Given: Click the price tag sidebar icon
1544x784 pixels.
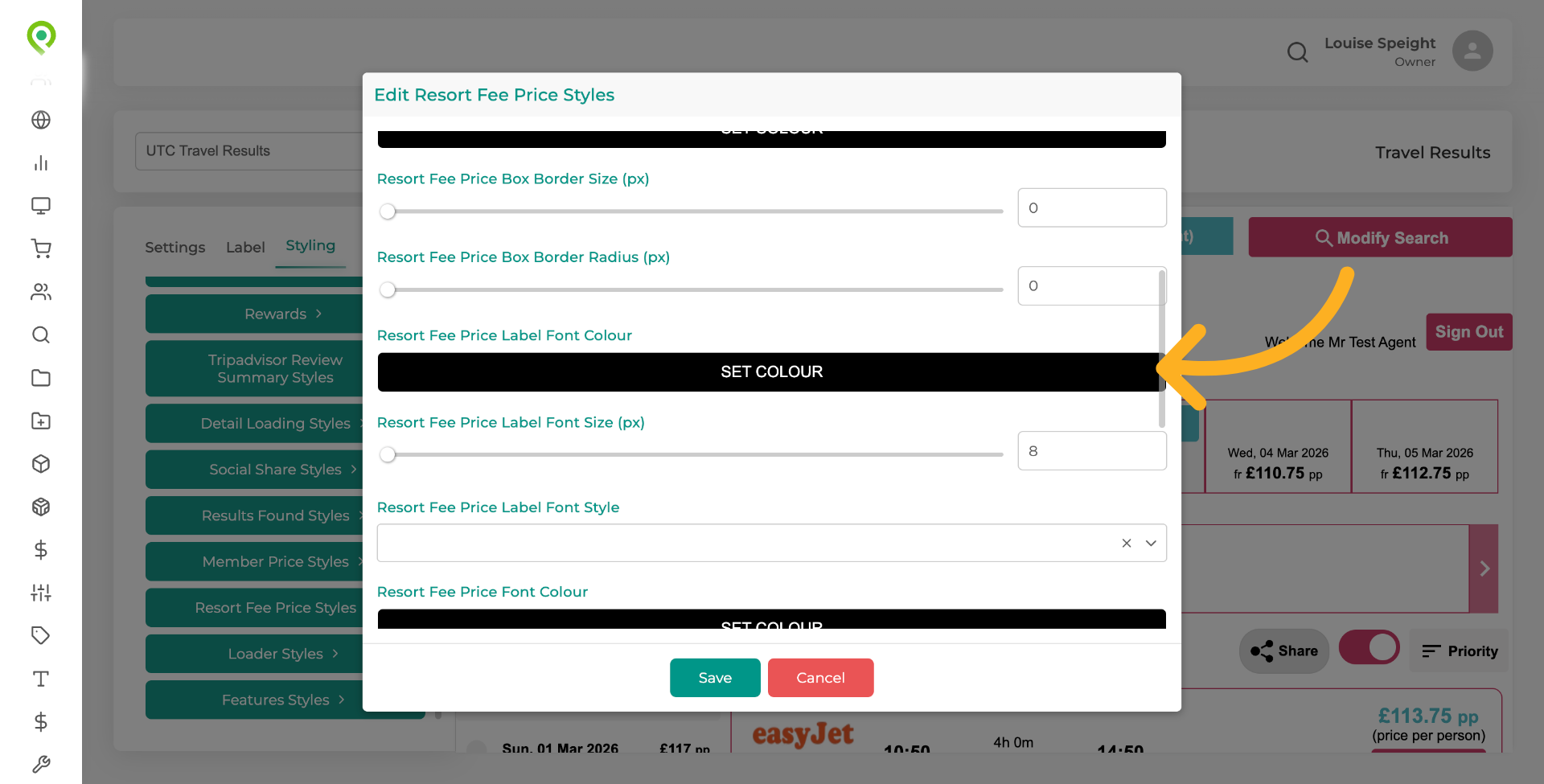Looking at the screenshot, I should pos(41,635).
